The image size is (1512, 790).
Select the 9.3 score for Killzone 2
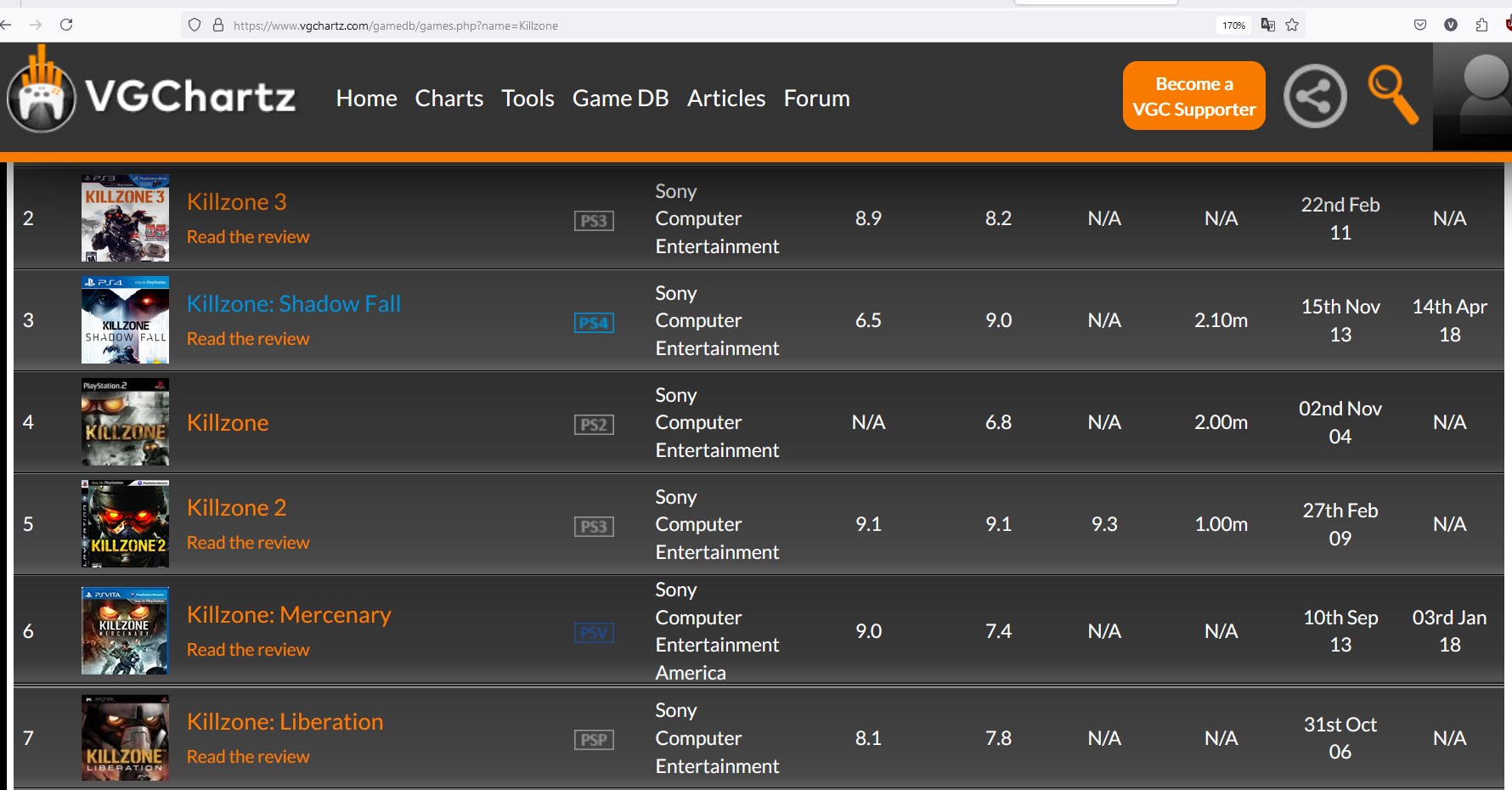click(x=1104, y=524)
